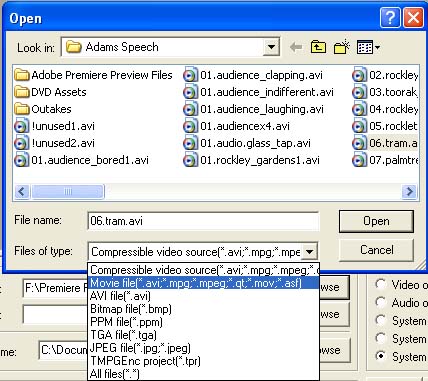
Task: Choose All files(*.*) type option
Action: click(203, 374)
